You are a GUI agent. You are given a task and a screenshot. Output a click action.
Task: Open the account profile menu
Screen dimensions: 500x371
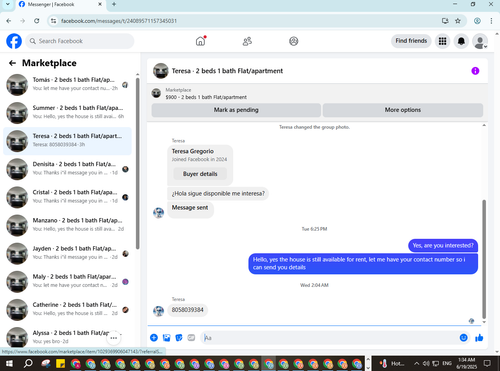pos(480,41)
